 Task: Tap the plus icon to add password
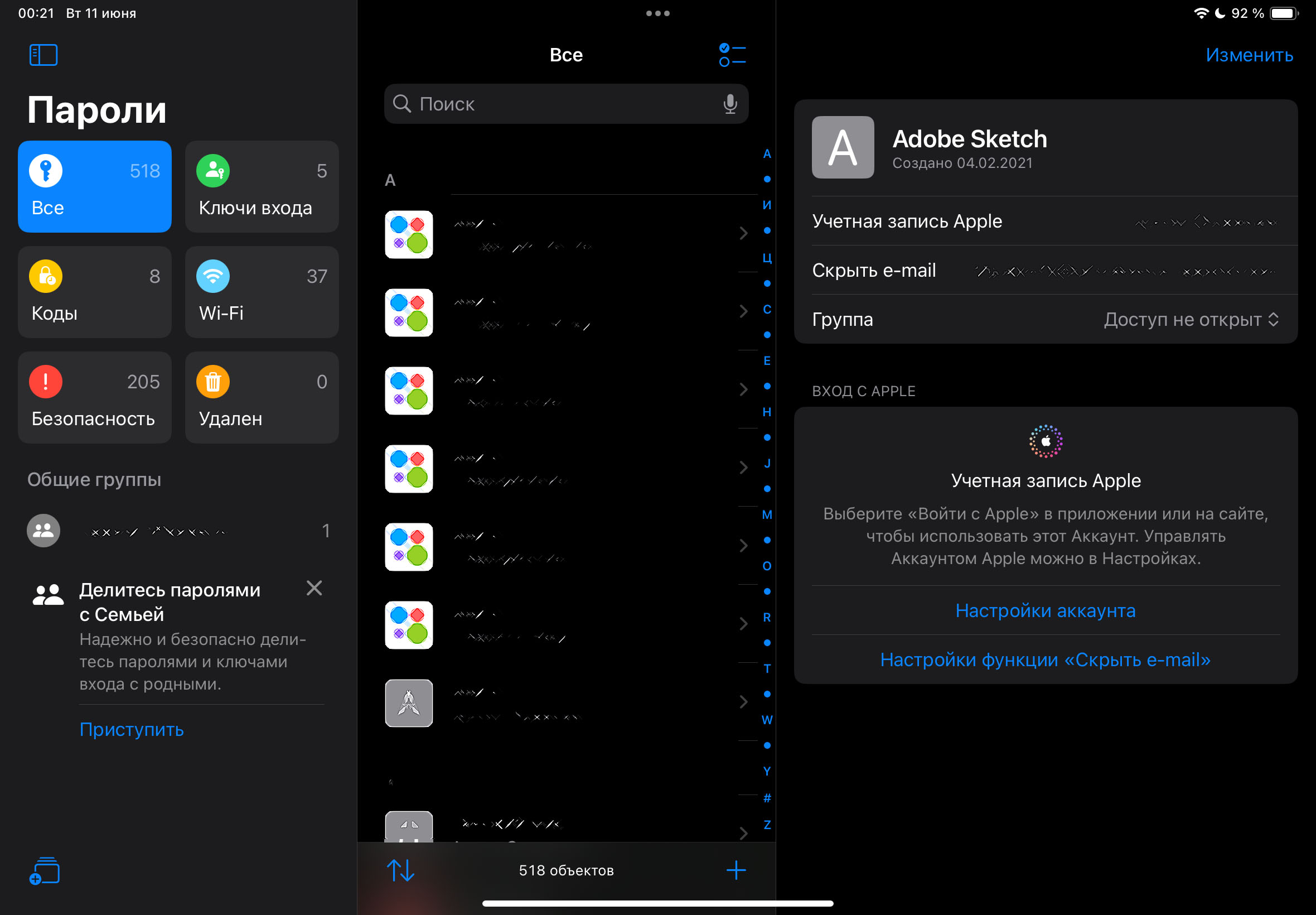(x=736, y=870)
